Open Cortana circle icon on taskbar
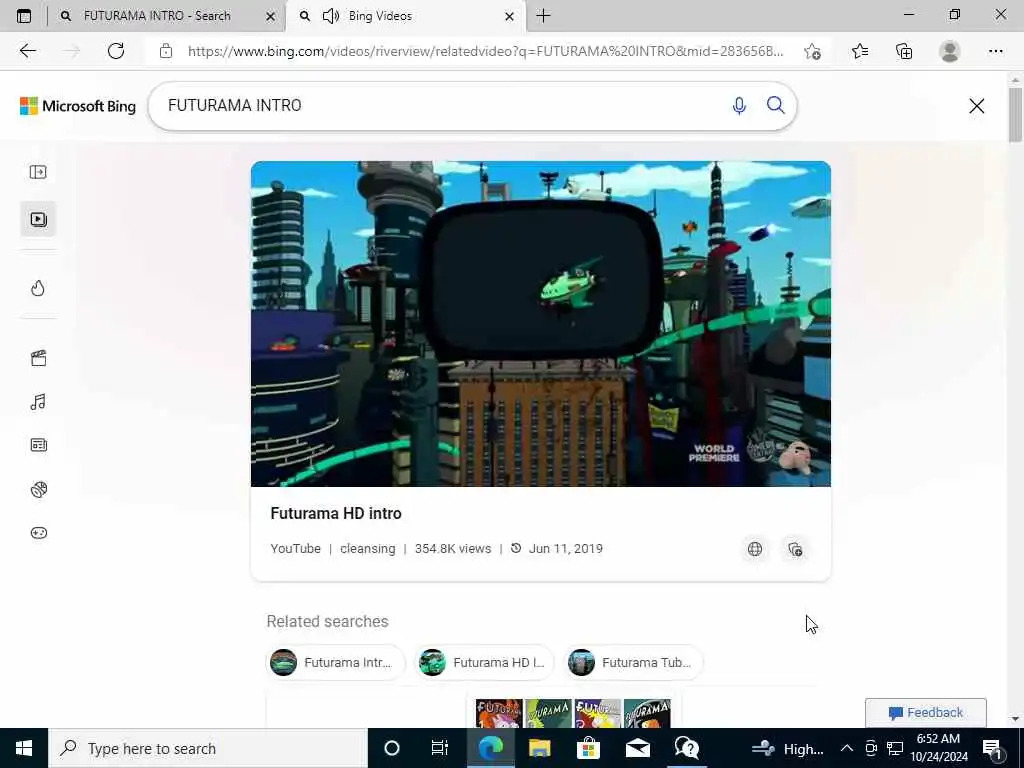The image size is (1024, 768). pos(392,748)
